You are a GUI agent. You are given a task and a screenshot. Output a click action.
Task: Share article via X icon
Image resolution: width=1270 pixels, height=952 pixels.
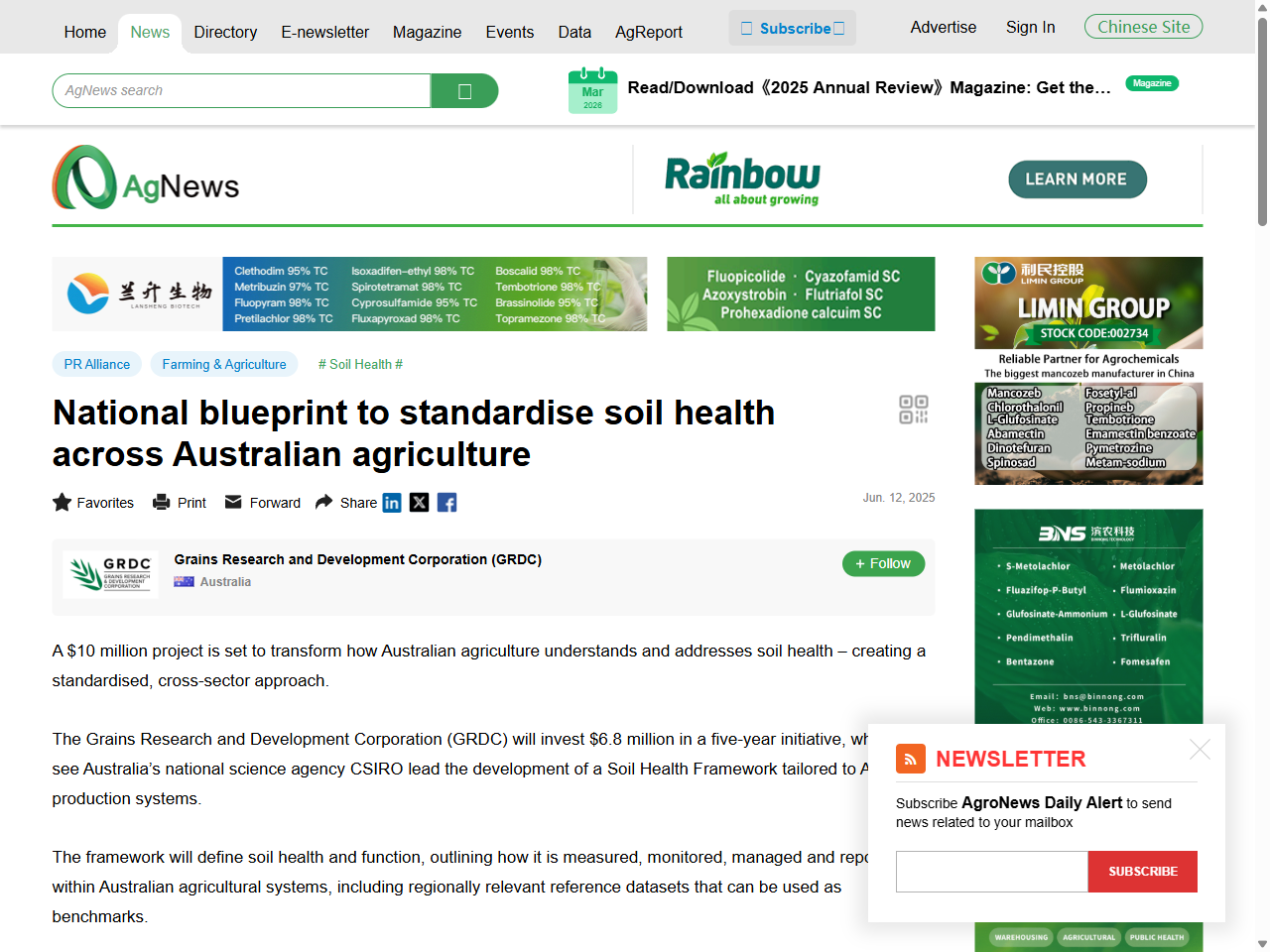point(420,503)
